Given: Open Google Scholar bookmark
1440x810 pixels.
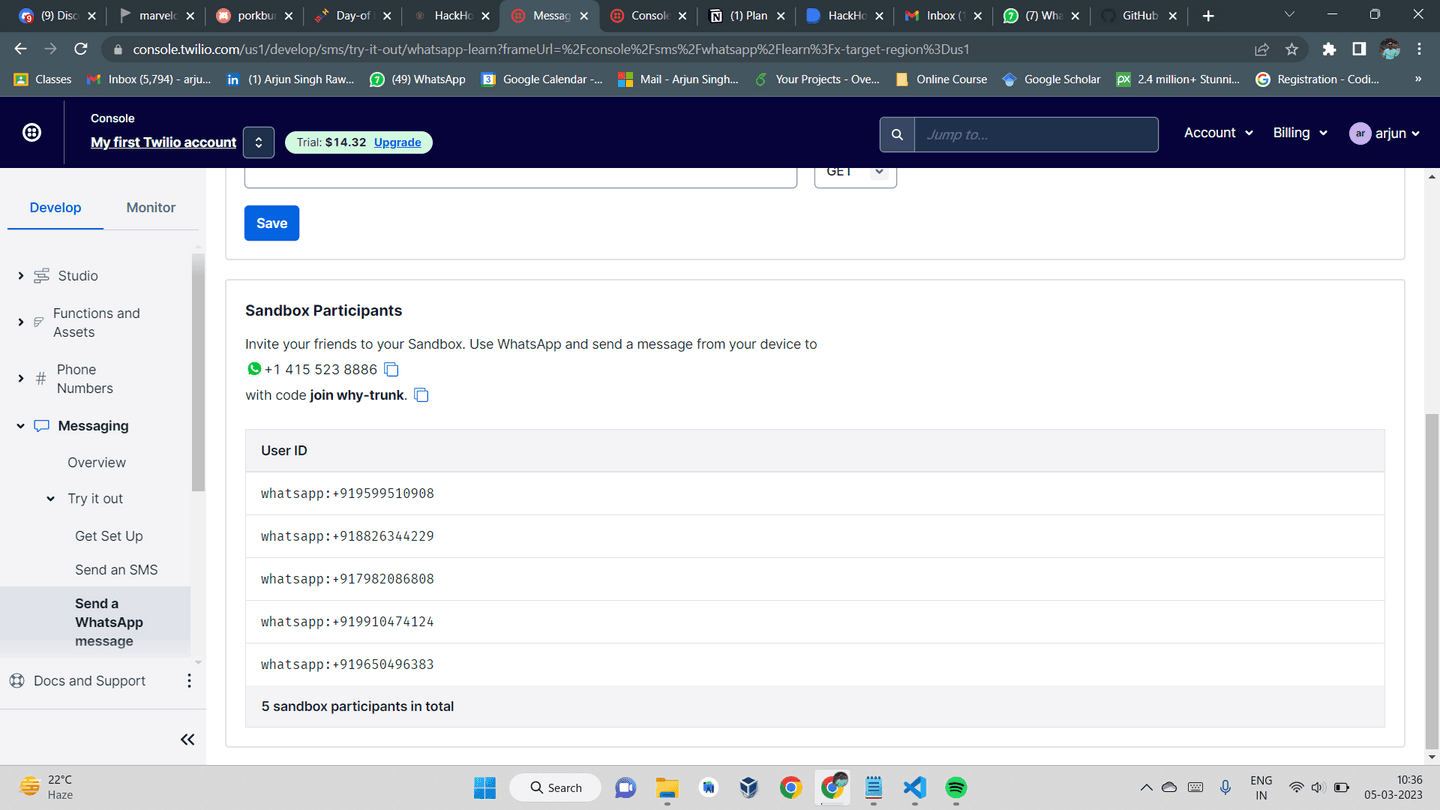Looking at the screenshot, I should (x=1051, y=79).
